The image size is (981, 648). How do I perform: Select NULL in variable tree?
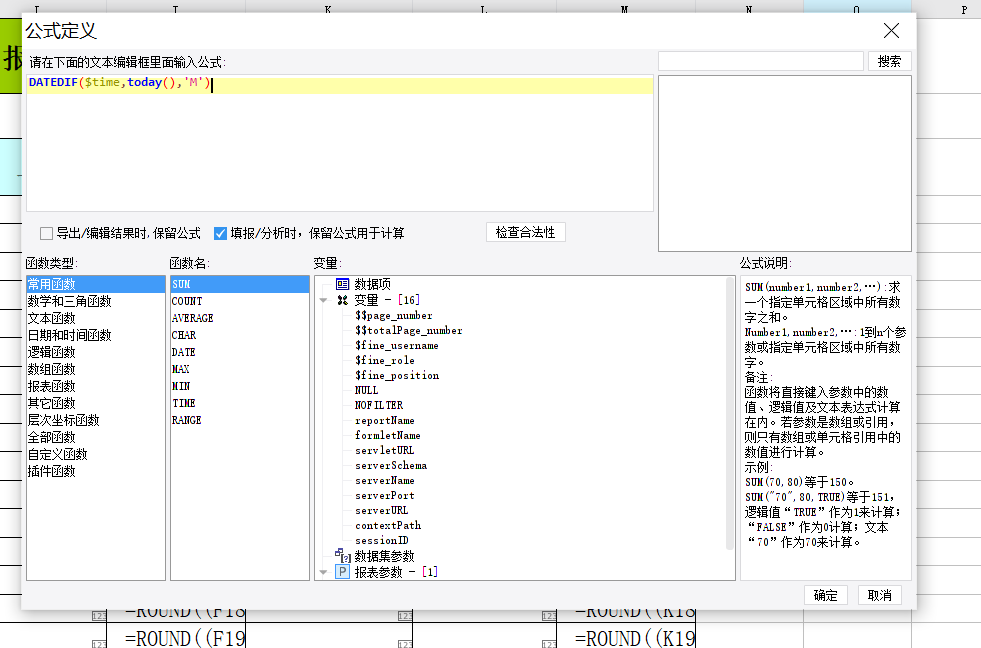[x=367, y=390]
